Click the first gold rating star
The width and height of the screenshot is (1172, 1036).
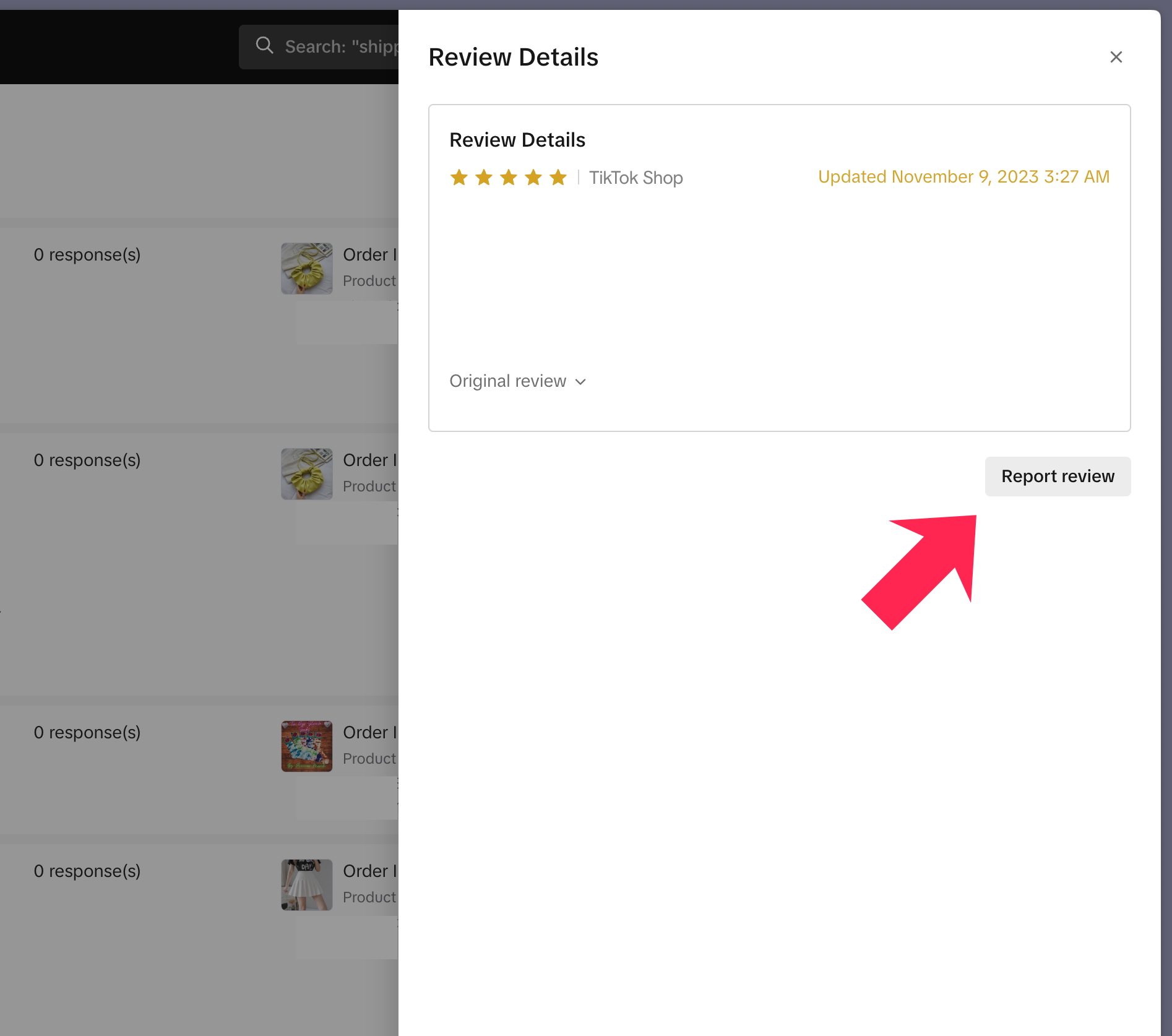click(459, 178)
